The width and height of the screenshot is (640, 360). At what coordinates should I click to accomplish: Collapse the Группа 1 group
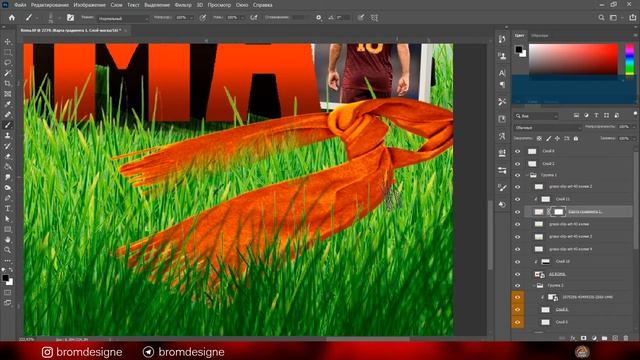(x=527, y=175)
